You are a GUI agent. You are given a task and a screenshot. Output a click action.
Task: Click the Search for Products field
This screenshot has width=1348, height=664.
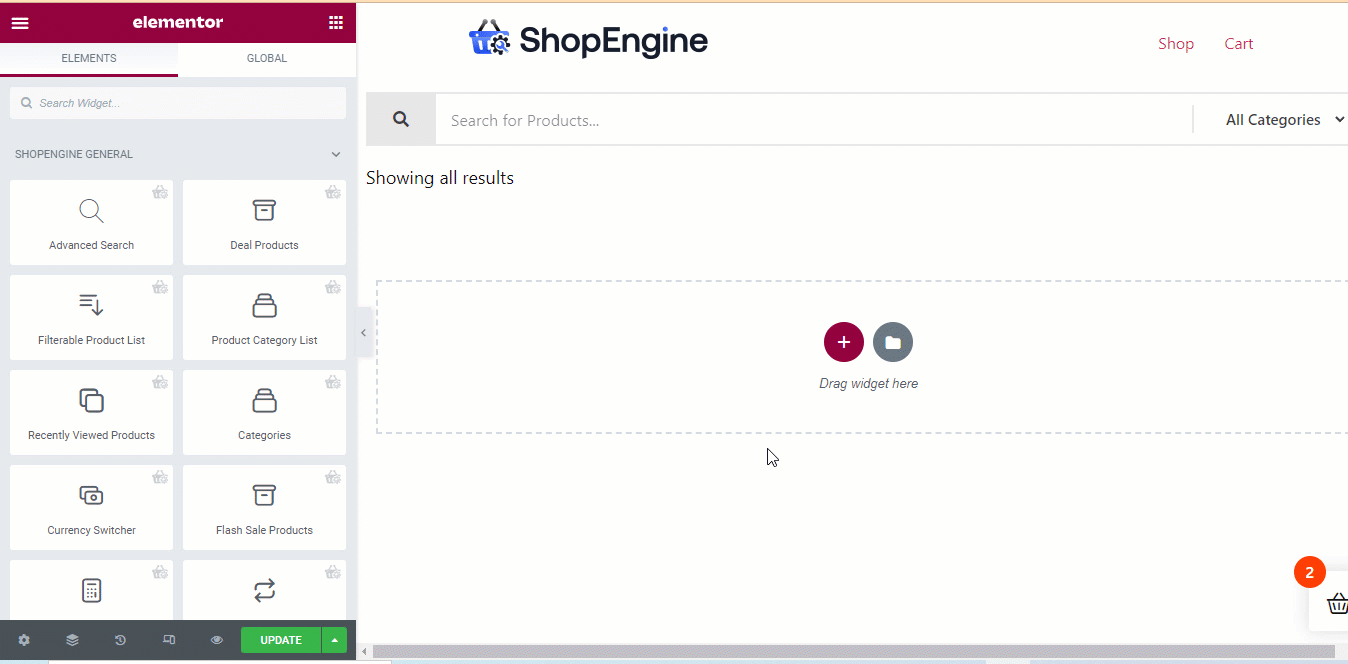point(812,120)
